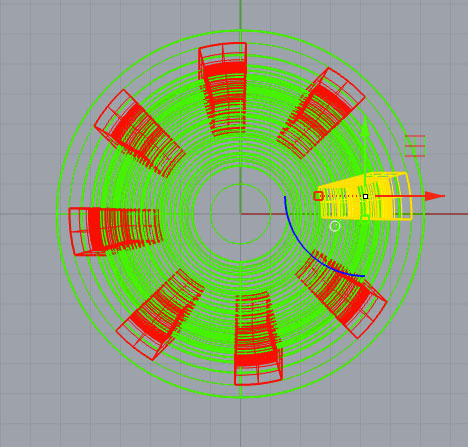Viewport: 468px width, 447px height.
Task: Select the red seat block at twelve o'clock
Action: pos(224,88)
